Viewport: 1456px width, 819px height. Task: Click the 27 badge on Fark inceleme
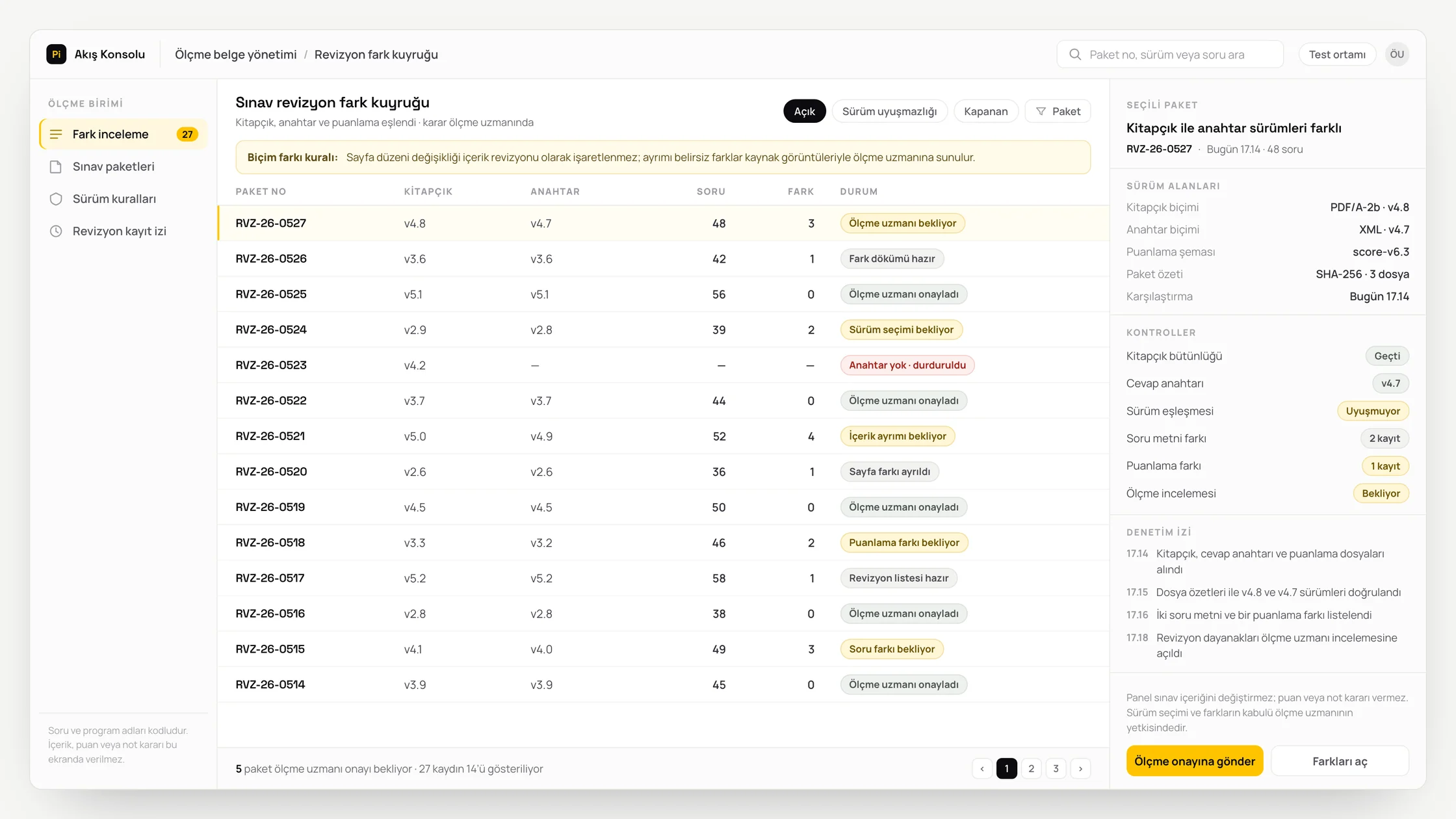[x=187, y=135]
